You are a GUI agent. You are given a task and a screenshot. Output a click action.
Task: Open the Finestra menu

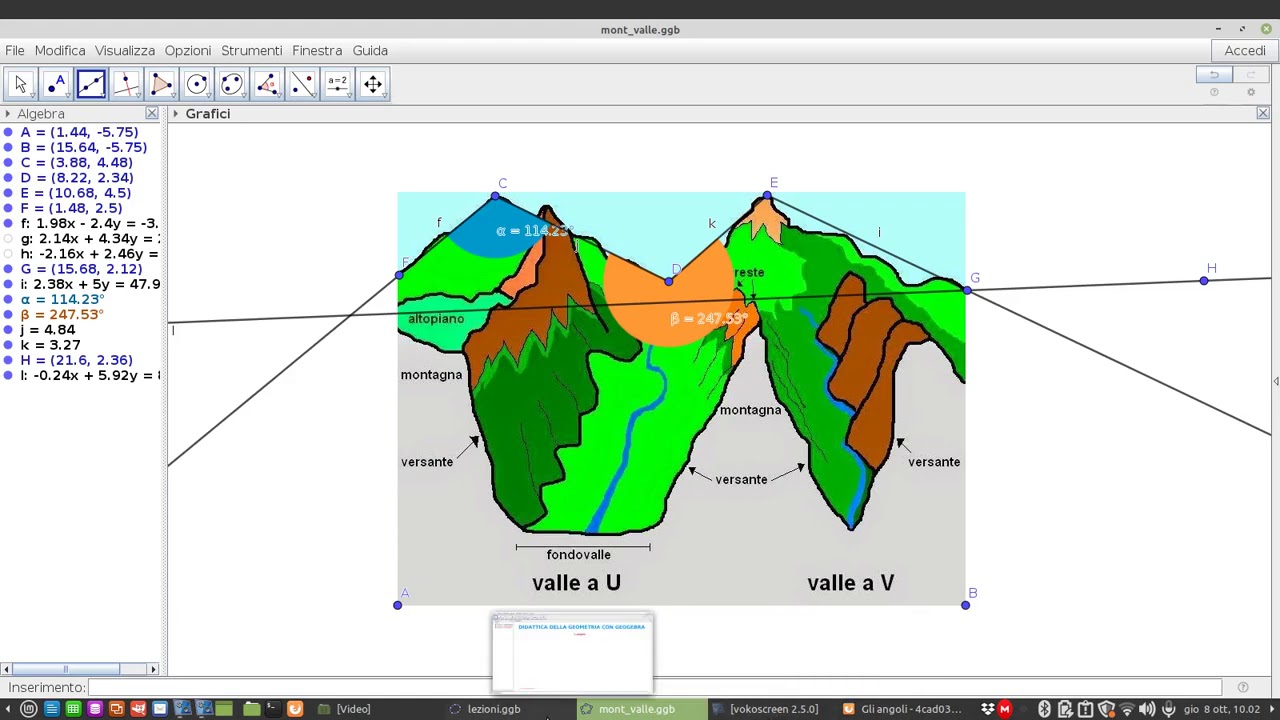pyautogui.click(x=317, y=50)
